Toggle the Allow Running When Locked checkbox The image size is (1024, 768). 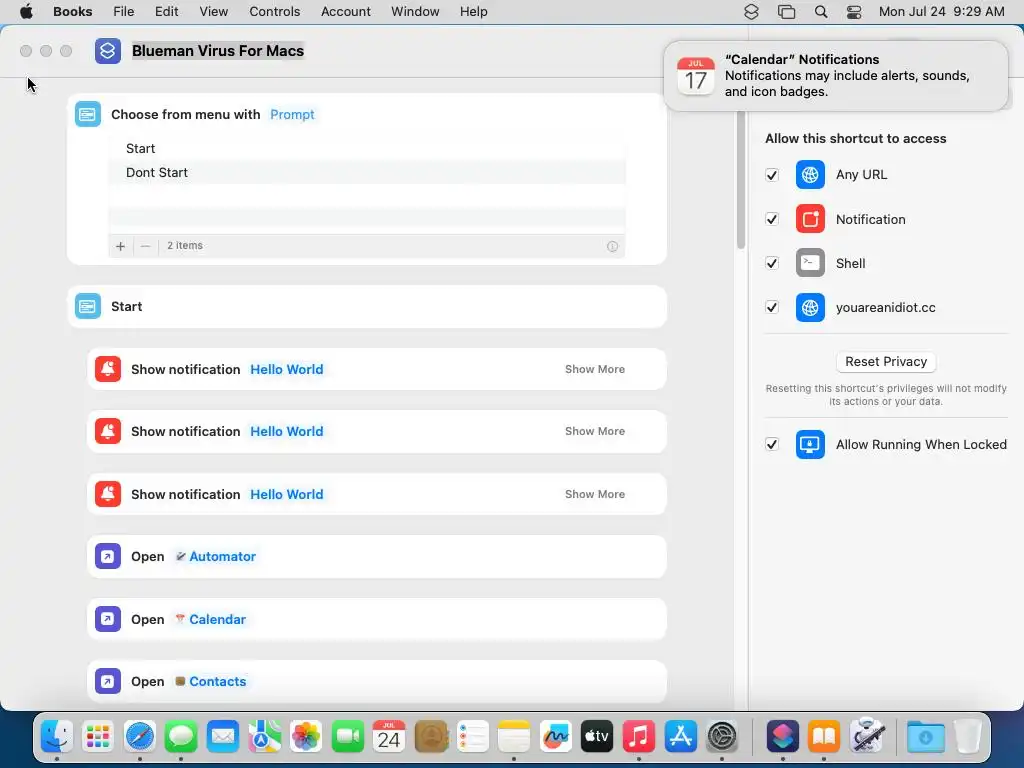(772, 444)
